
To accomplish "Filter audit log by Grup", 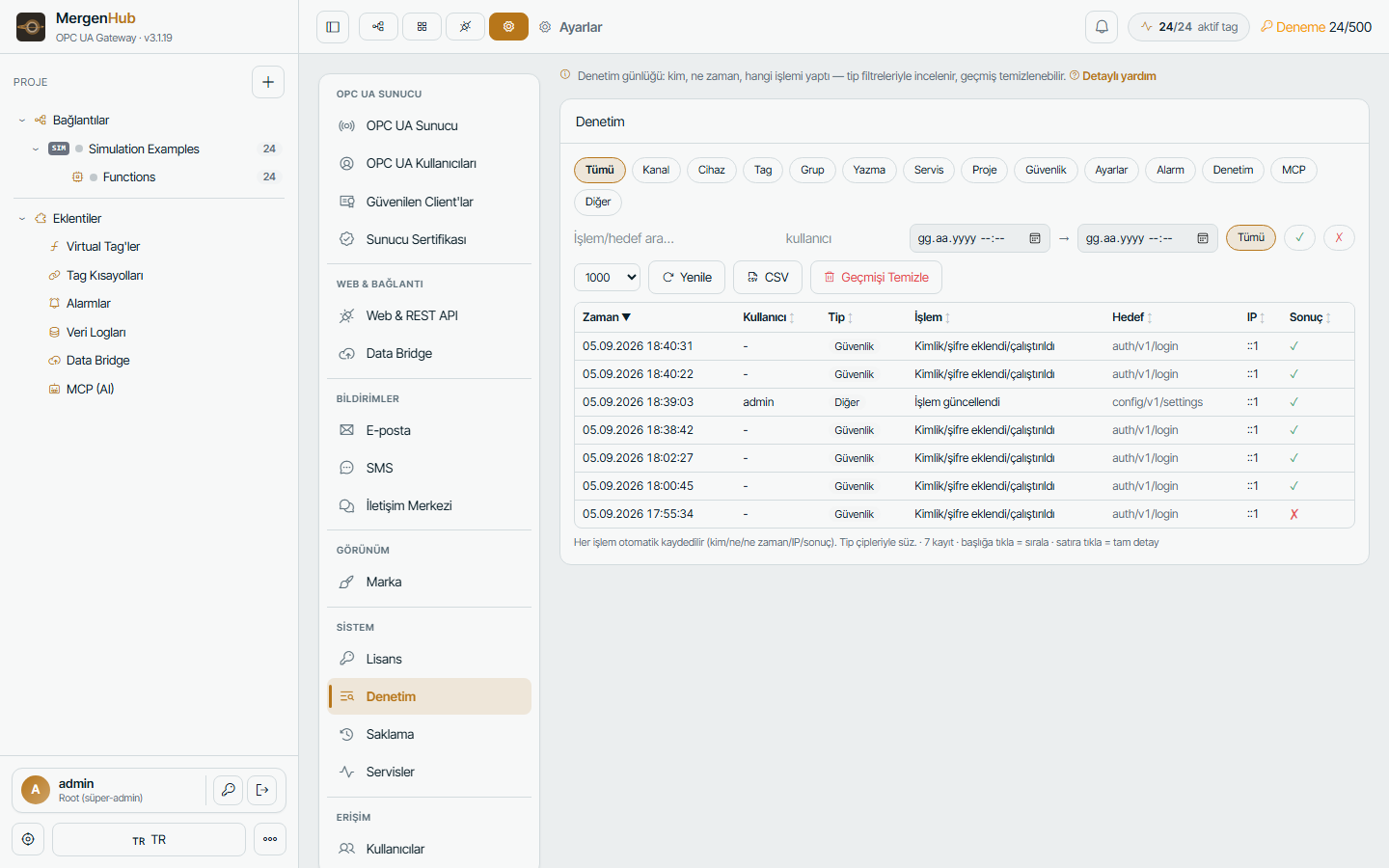I will (x=812, y=170).
